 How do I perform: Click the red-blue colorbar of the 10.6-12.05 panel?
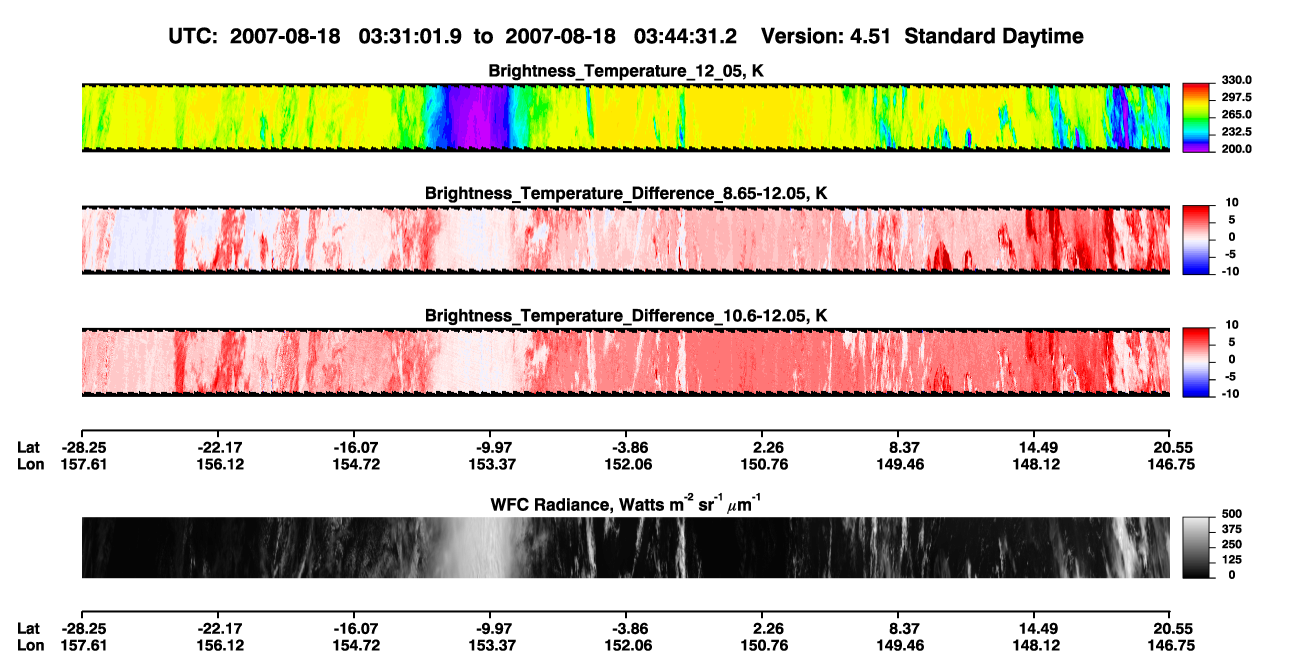[x=1197, y=361]
